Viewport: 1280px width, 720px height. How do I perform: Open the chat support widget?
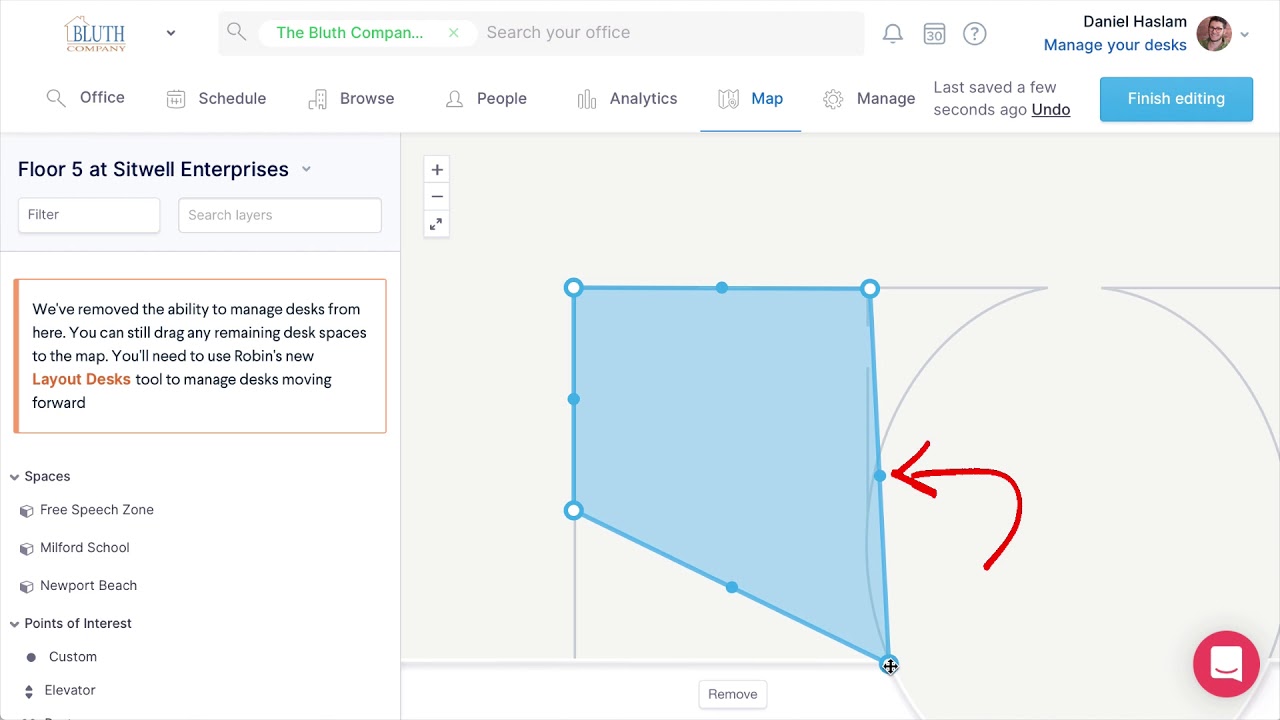coord(1226,663)
